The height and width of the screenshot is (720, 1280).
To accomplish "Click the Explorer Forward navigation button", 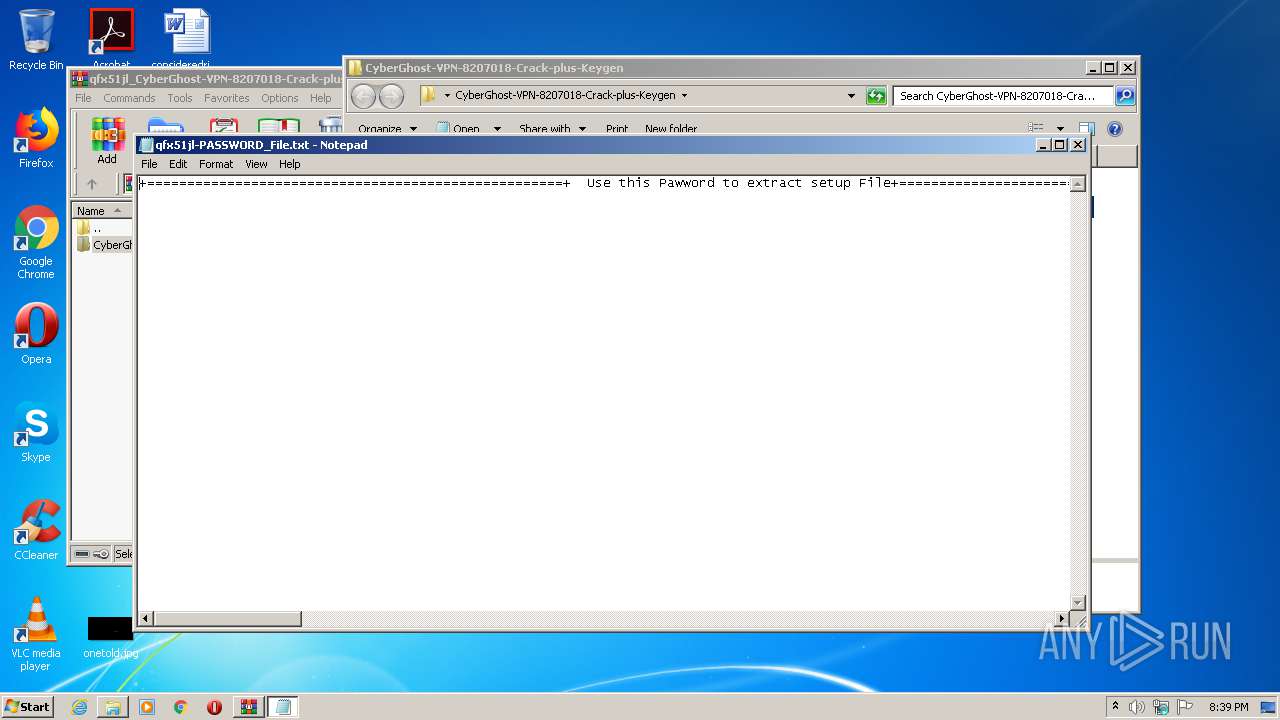I will 391,96.
